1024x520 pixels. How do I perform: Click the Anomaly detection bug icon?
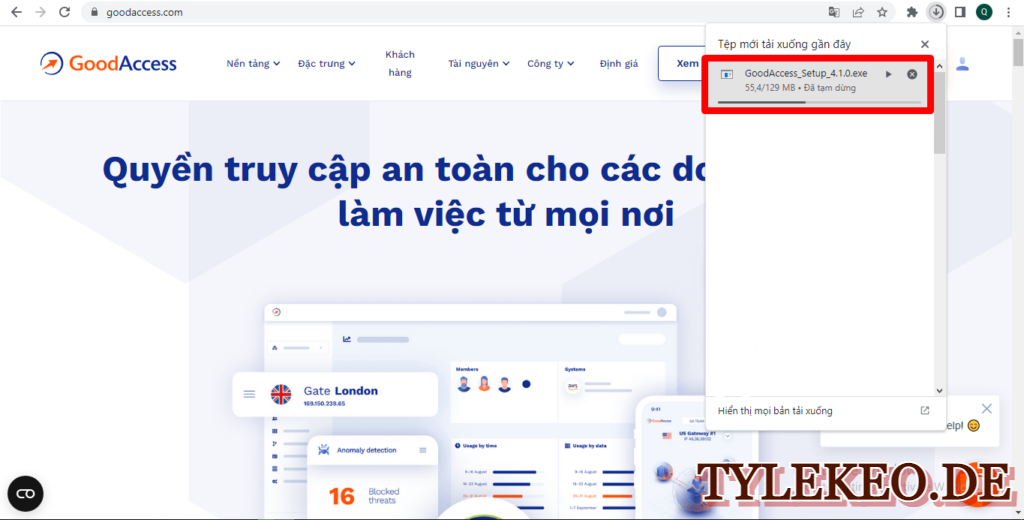pos(323,449)
